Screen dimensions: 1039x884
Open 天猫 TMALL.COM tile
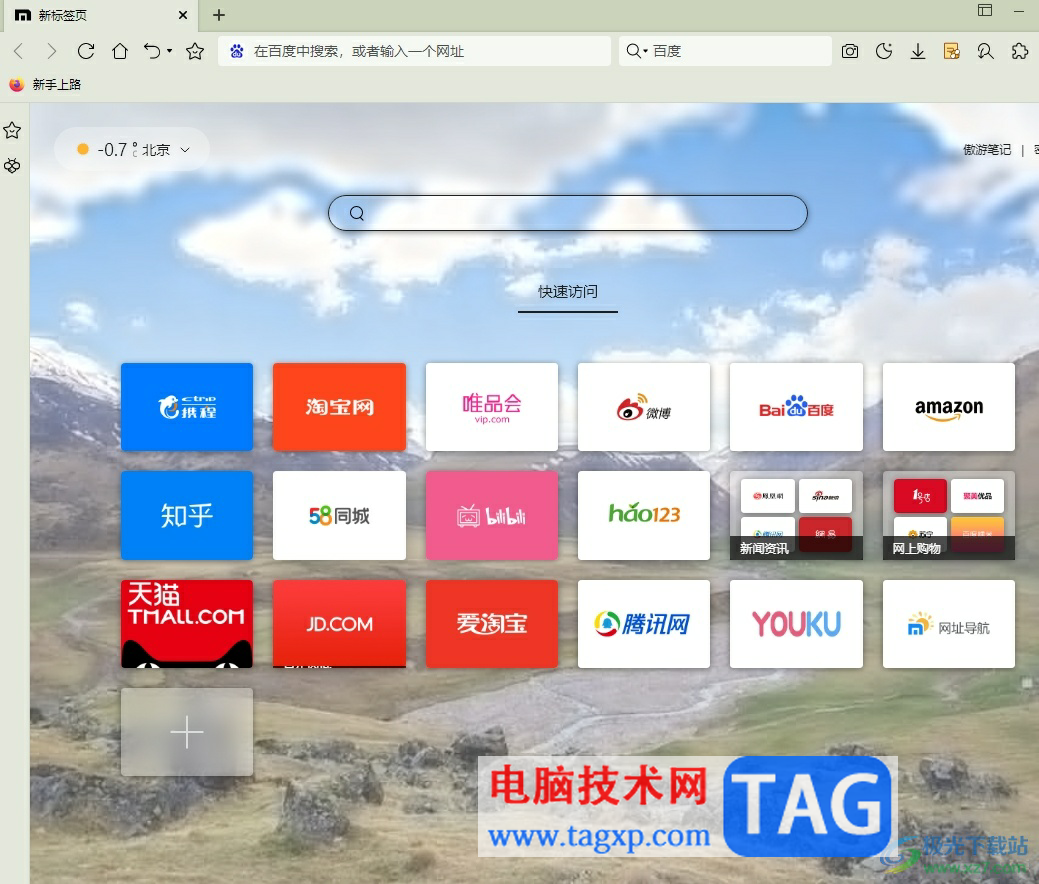pos(187,624)
